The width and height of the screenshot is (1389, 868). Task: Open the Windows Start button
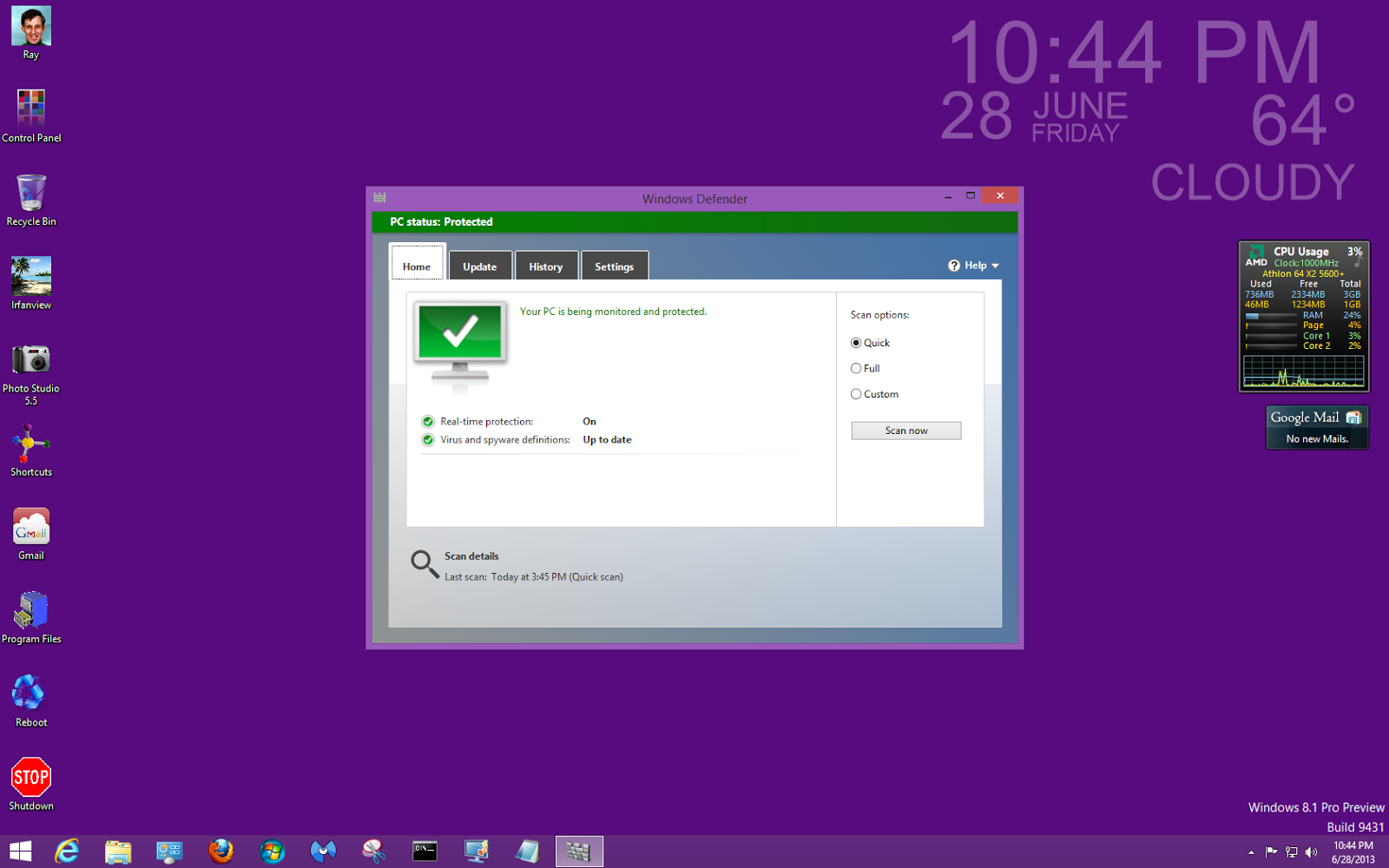20,852
